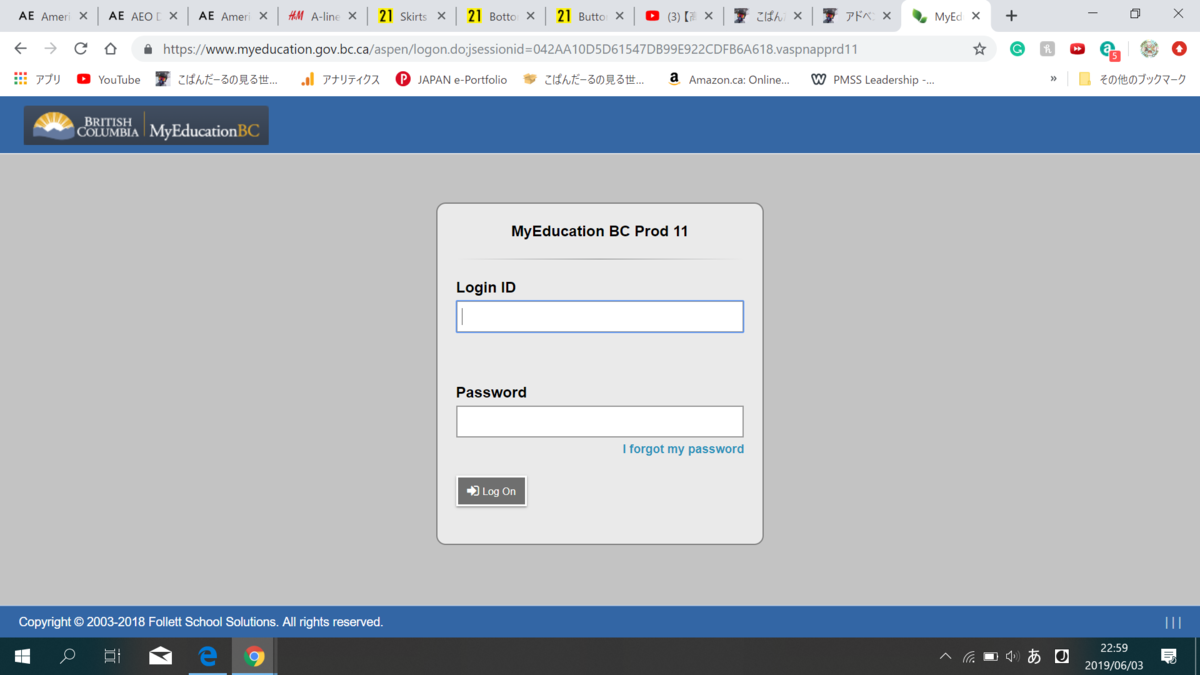Close the MyEd tab
This screenshot has width=1200, height=675.
click(x=976, y=16)
